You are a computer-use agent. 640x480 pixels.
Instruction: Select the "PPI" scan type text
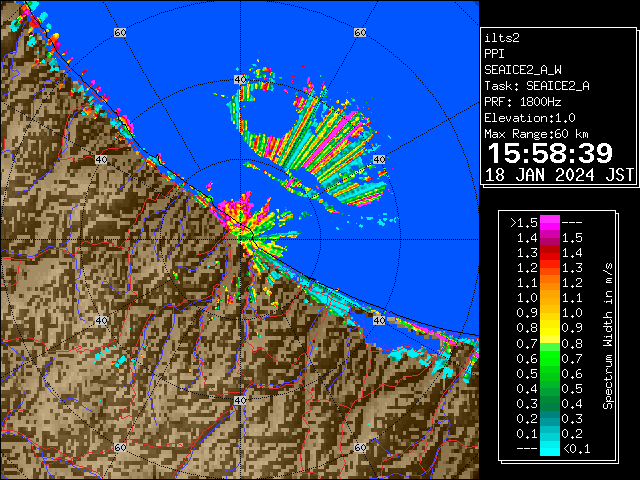click(x=494, y=54)
